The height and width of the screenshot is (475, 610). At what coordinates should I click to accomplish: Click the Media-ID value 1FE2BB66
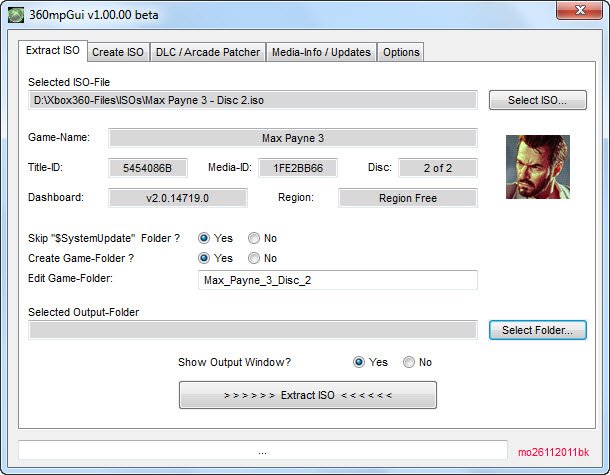pyautogui.click(x=298, y=168)
